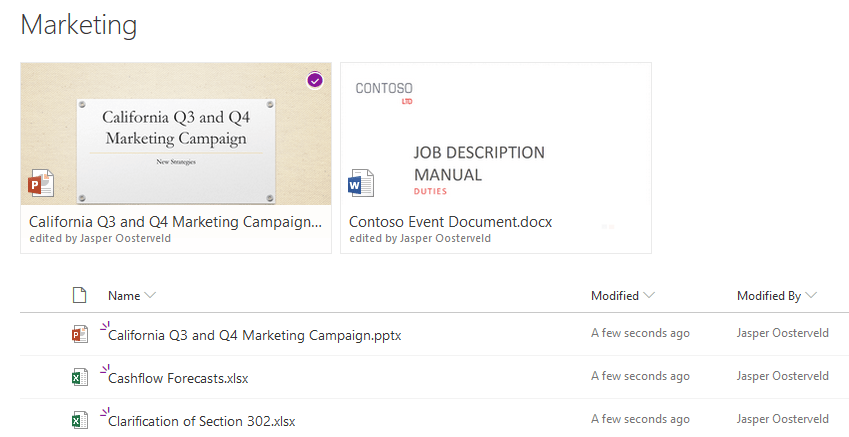This screenshot has width=849, height=437.
Task: Expand the Name column dropdown
Action: click(x=151, y=295)
